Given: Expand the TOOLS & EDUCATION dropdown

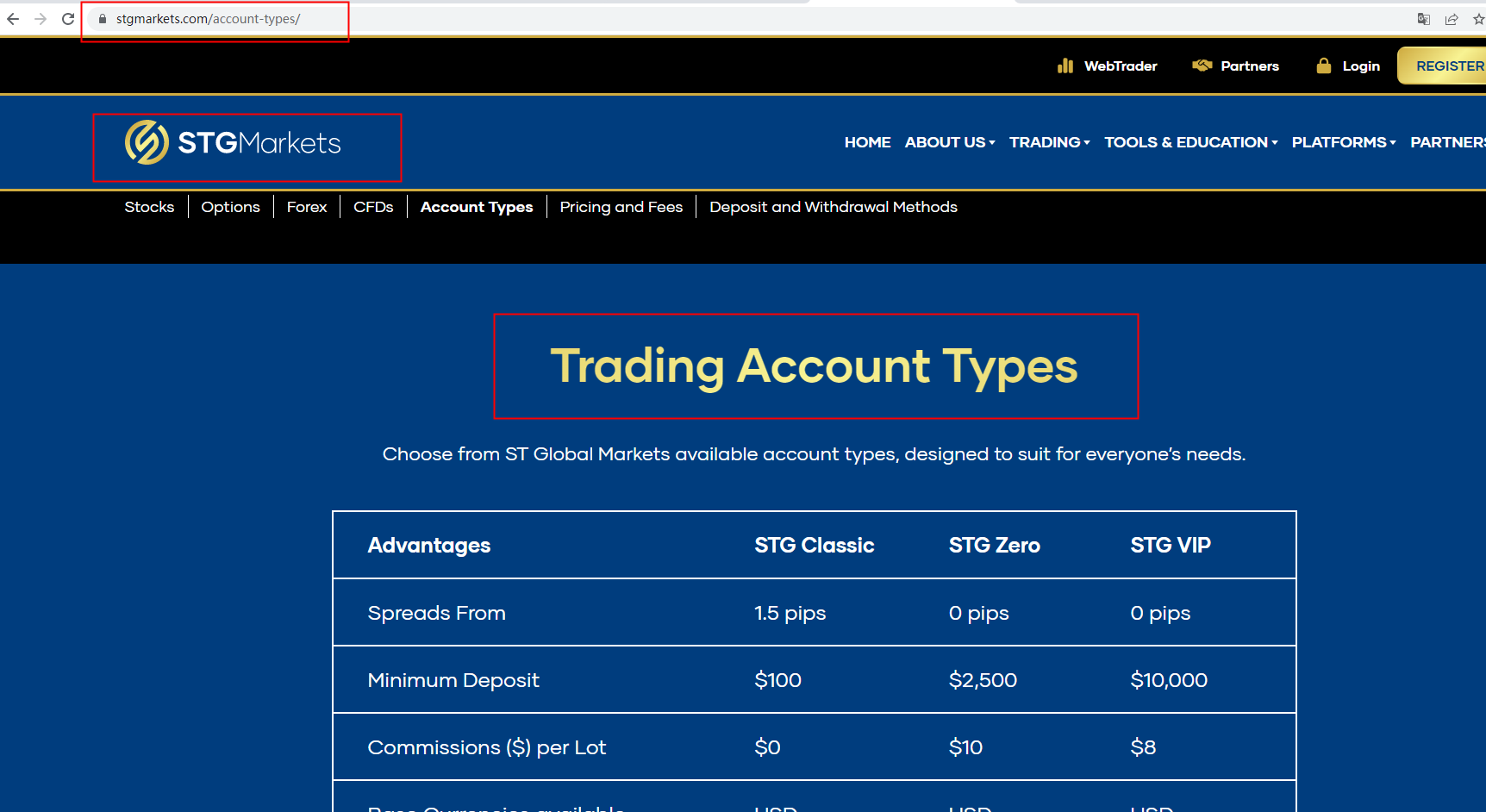Looking at the screenshot, I should (1190, 142).
